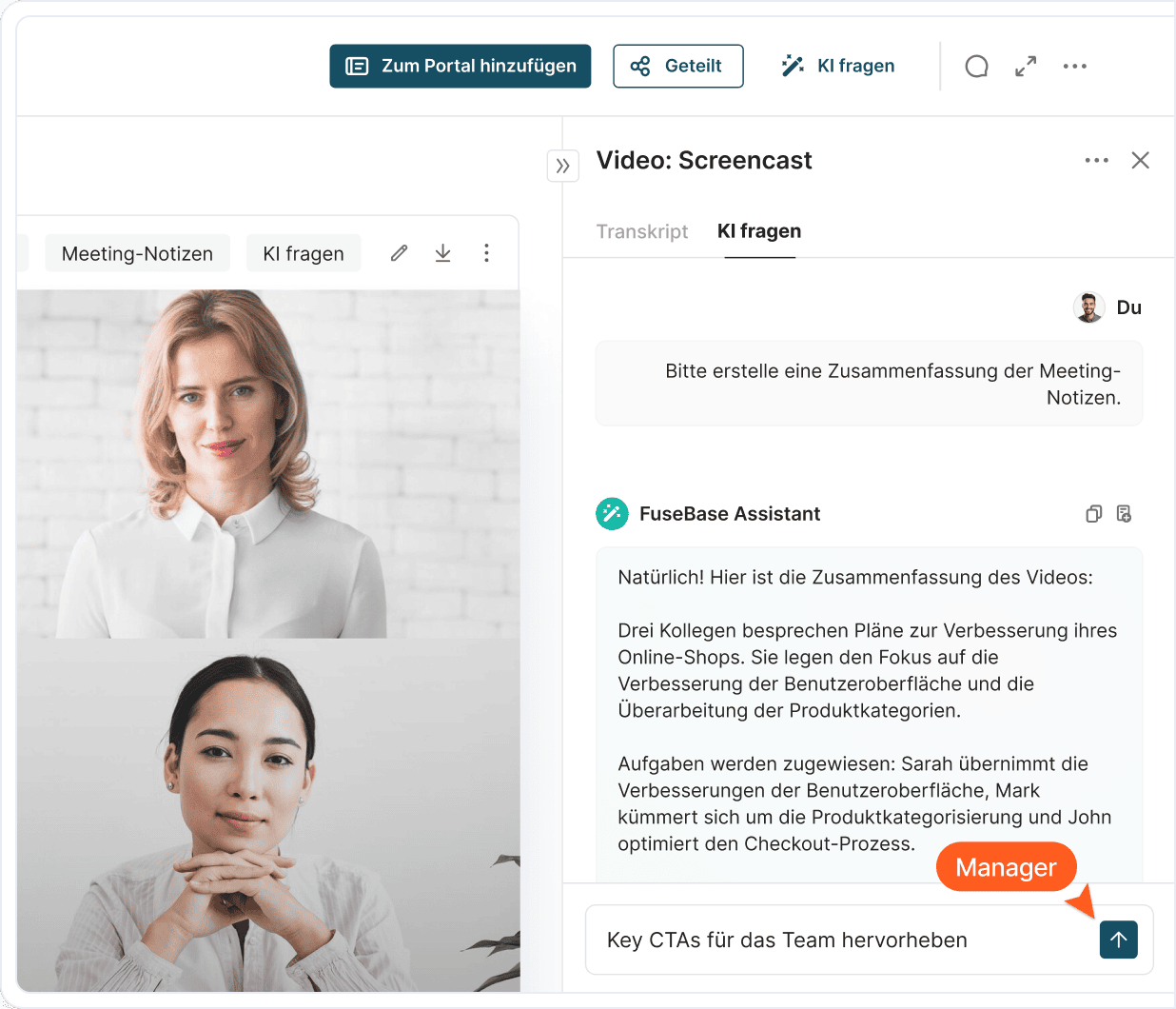This screenshot has width=1176, height=1009.
Task: Open the video card vertical dots menu
Action: point(486,253)
